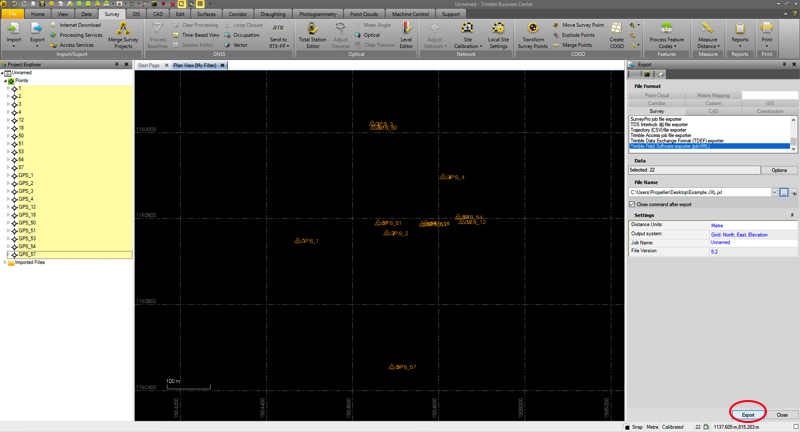Open the Time-Based View
The image size is (800, 432).
click(196, 35)
